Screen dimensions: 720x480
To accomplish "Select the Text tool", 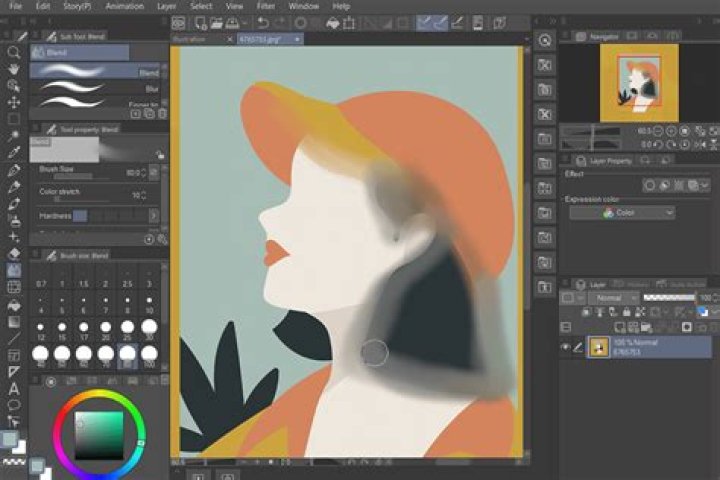I will [x=14, y=388].
